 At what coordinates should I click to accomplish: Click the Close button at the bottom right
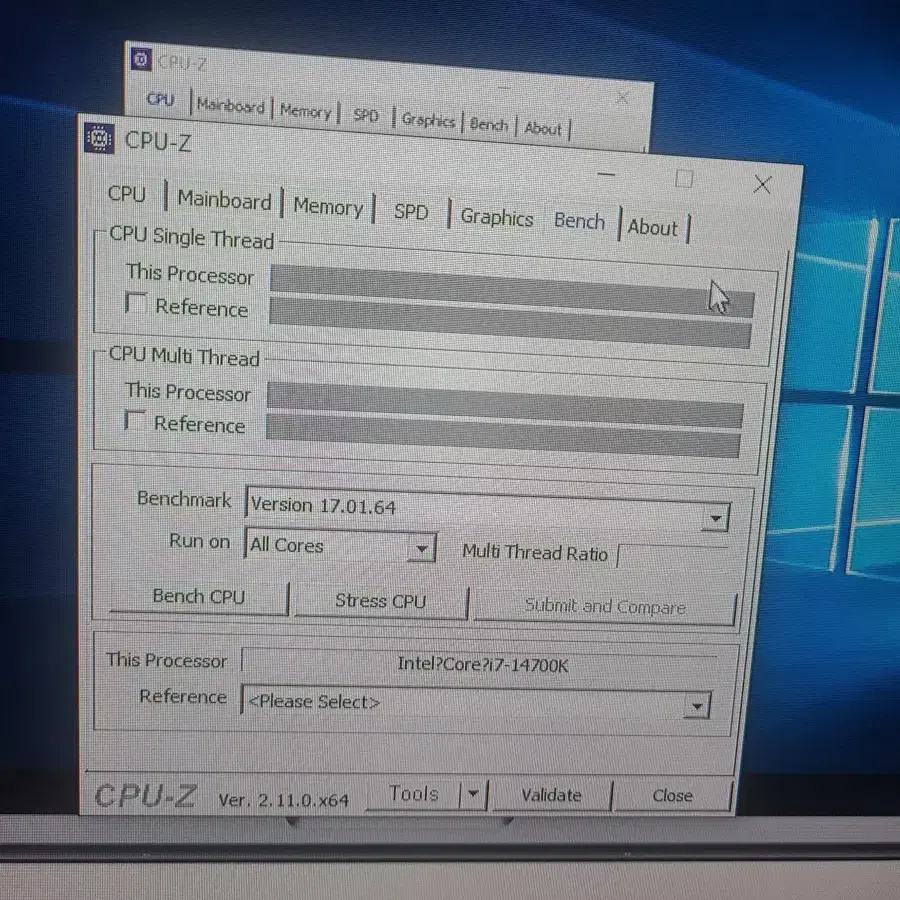pyautogui.click(x=672, y=796)
